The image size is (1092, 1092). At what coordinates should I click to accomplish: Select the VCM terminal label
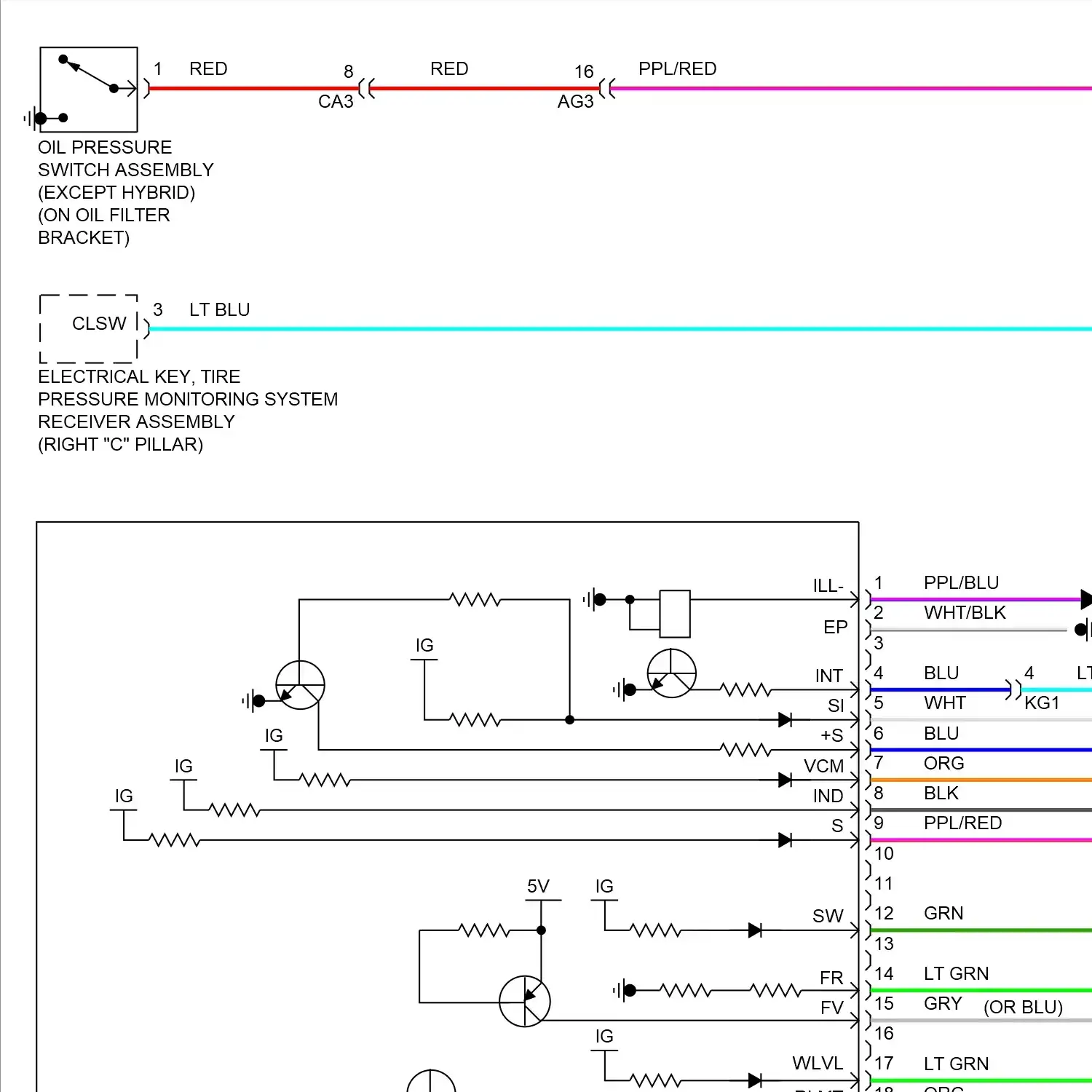tap(823, 766)
